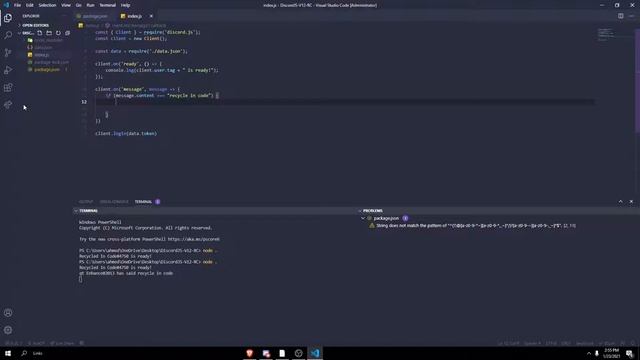The image size is (640, 360).
Task: Click the taskbar search icon
Action: (x=24, y=353)
